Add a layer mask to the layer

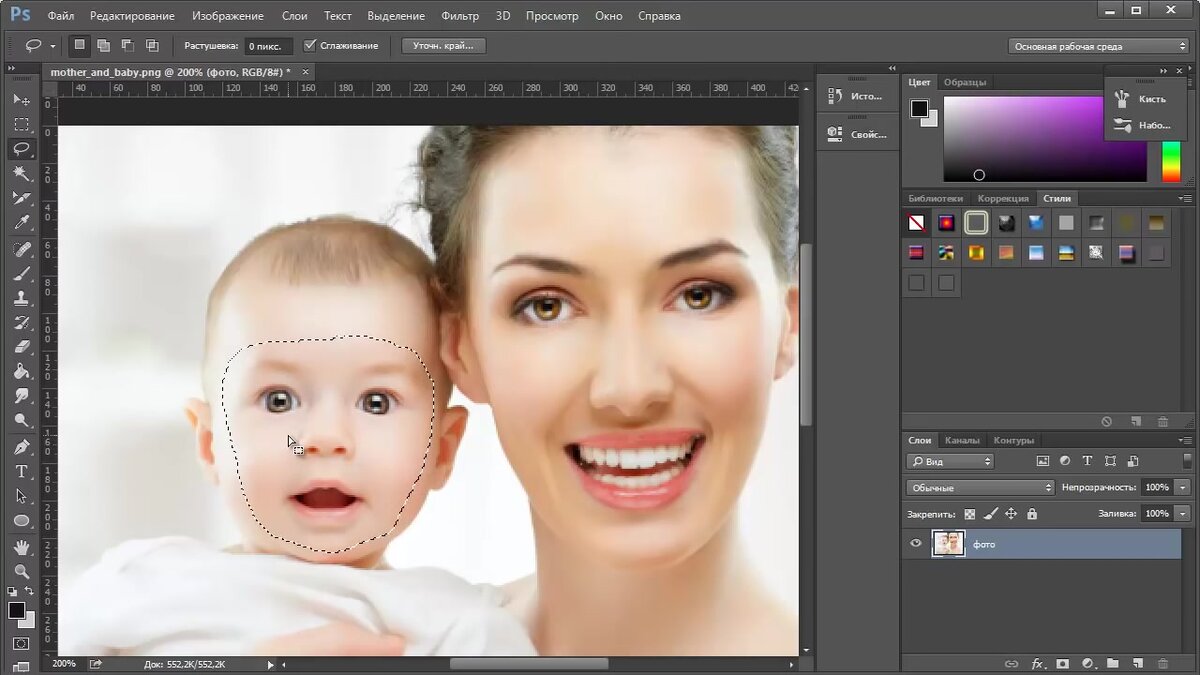click(1062, 663)
